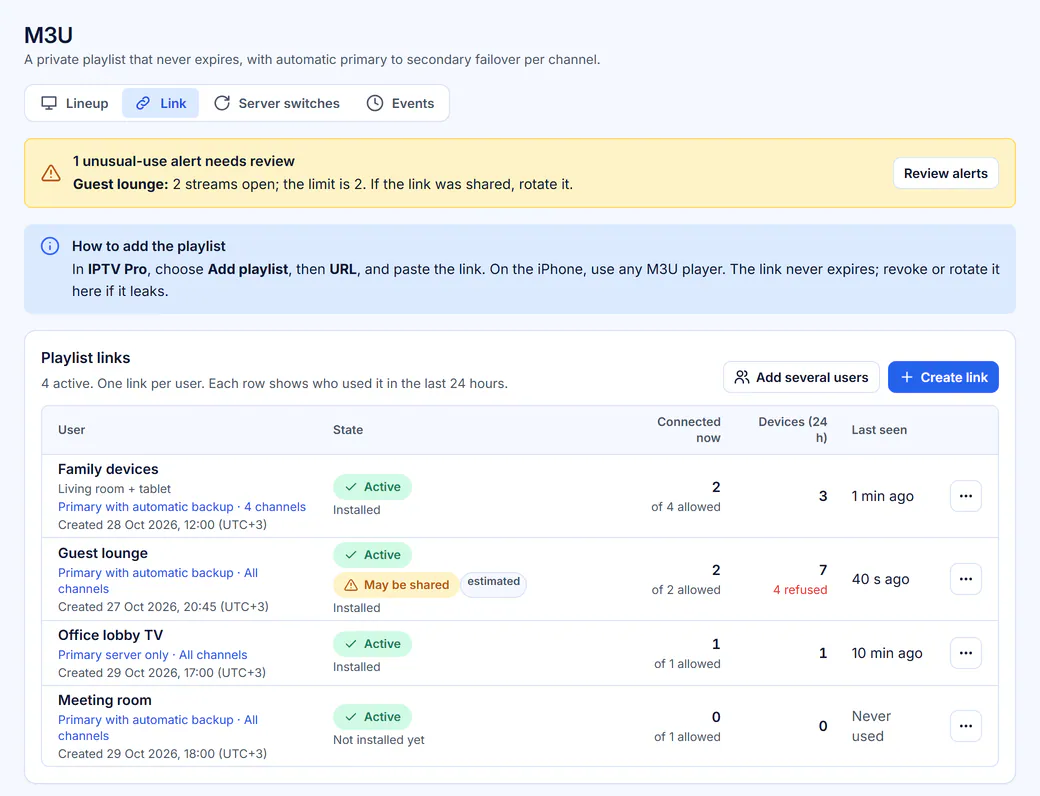This screenshot has width=1040, height=796.
Task: Click the Active badge for Meeting room
Action: tap(372, 717)
